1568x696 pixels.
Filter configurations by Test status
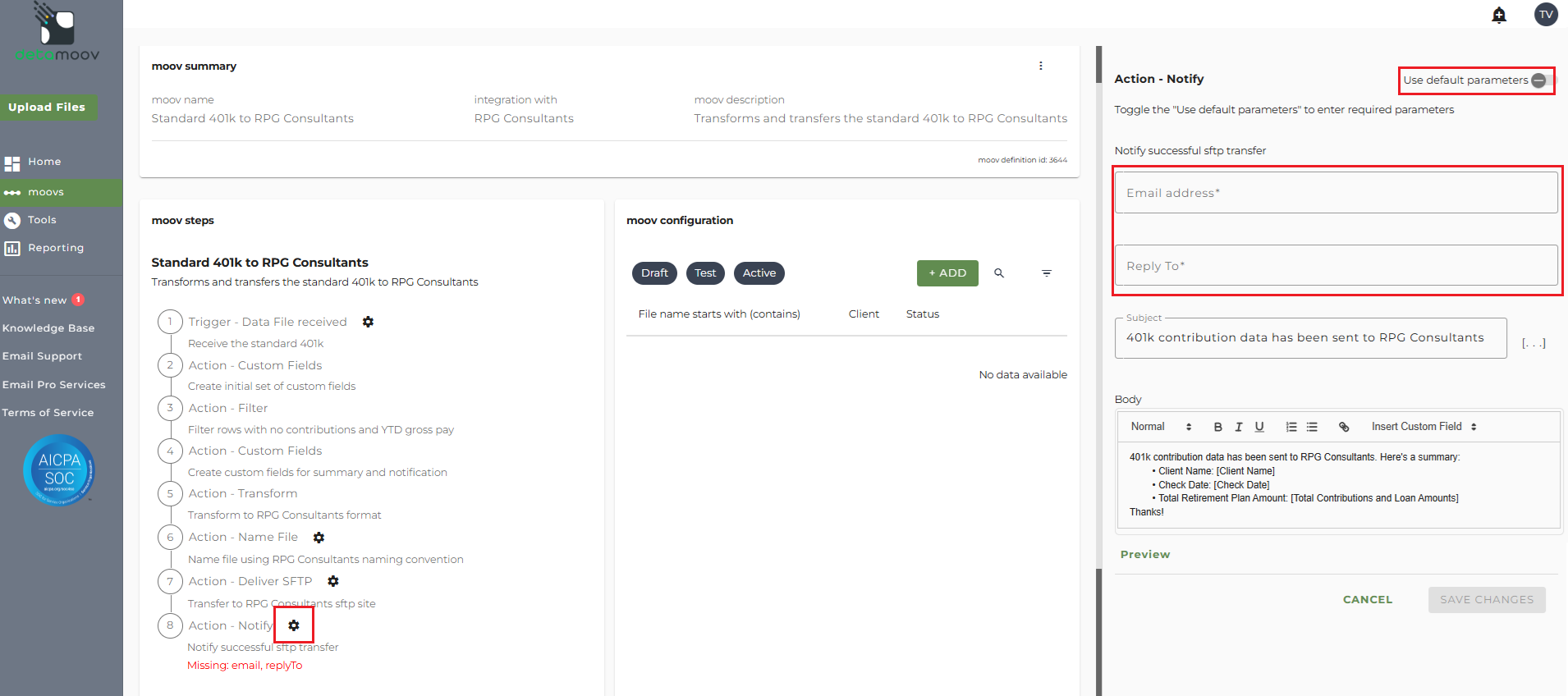(x=705, y=273)
